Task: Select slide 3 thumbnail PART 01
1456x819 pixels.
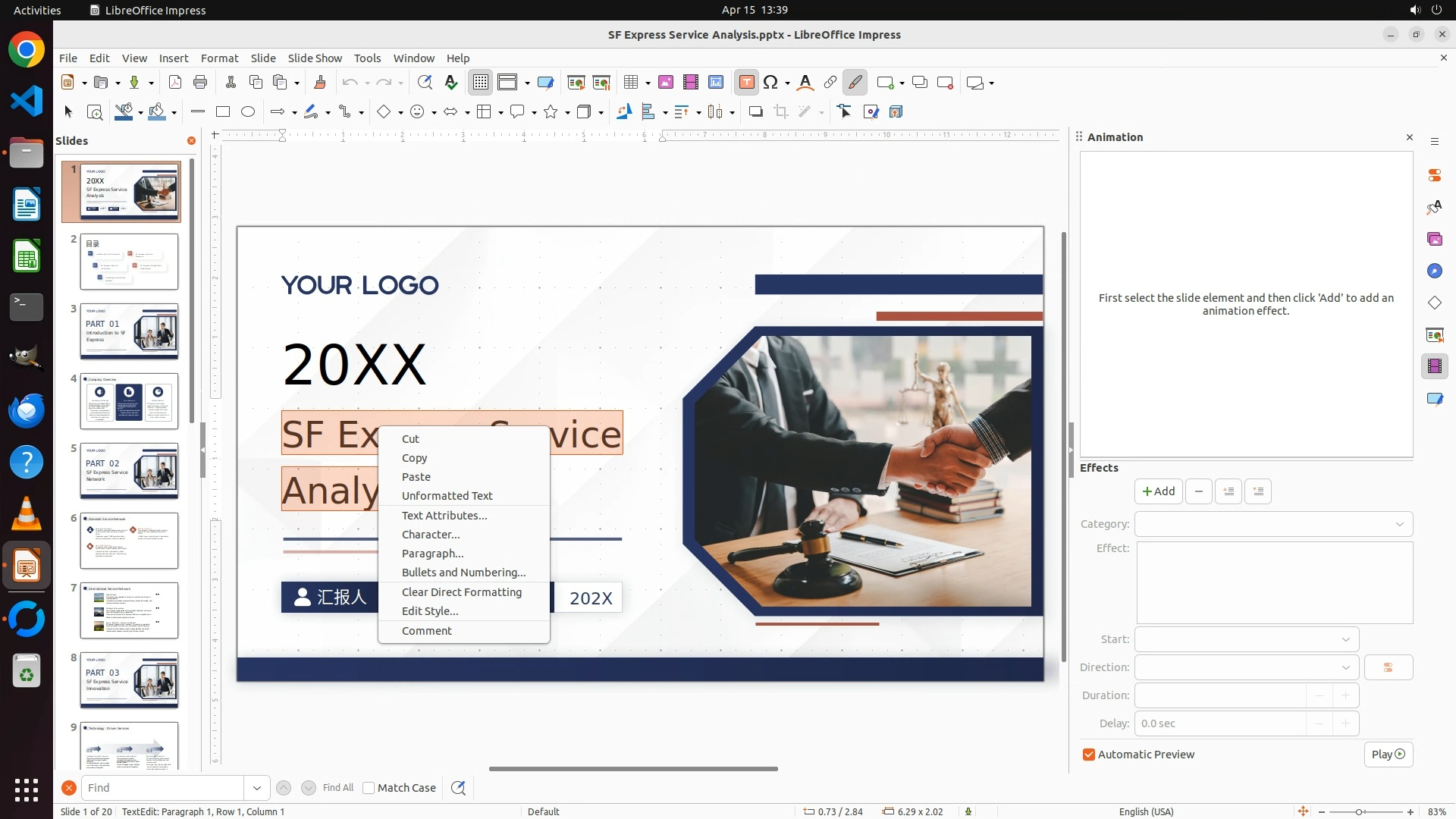Action: tap(129, 331)
